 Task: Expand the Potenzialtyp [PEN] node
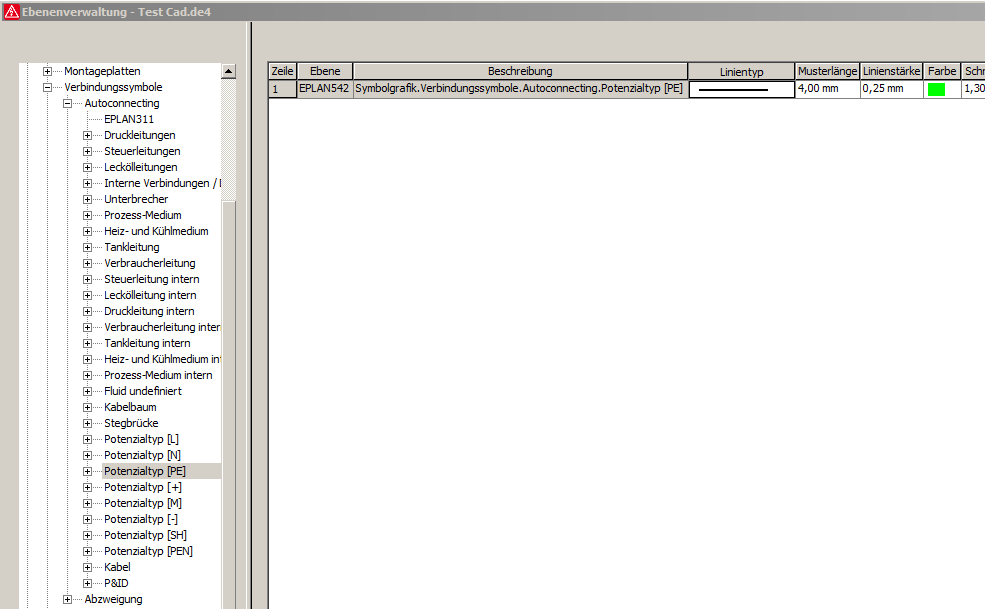[87, 551]
